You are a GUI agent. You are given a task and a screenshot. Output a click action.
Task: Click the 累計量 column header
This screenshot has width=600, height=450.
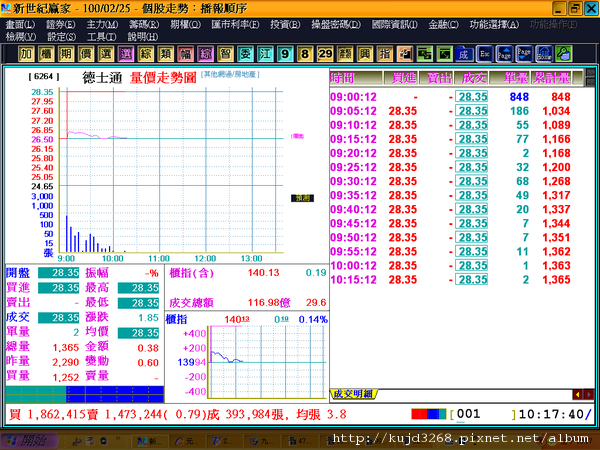pos(553,78)
